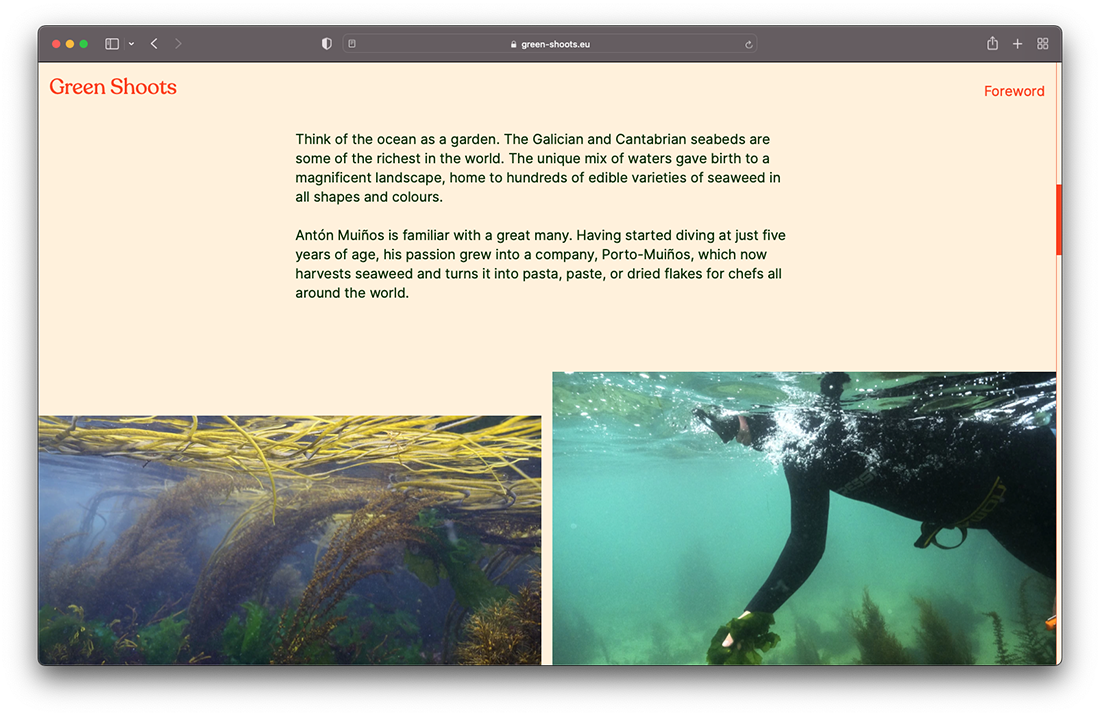Close the Safari window
The height and width of the screenshot is (716, 1100).
(x=56, y=43)
